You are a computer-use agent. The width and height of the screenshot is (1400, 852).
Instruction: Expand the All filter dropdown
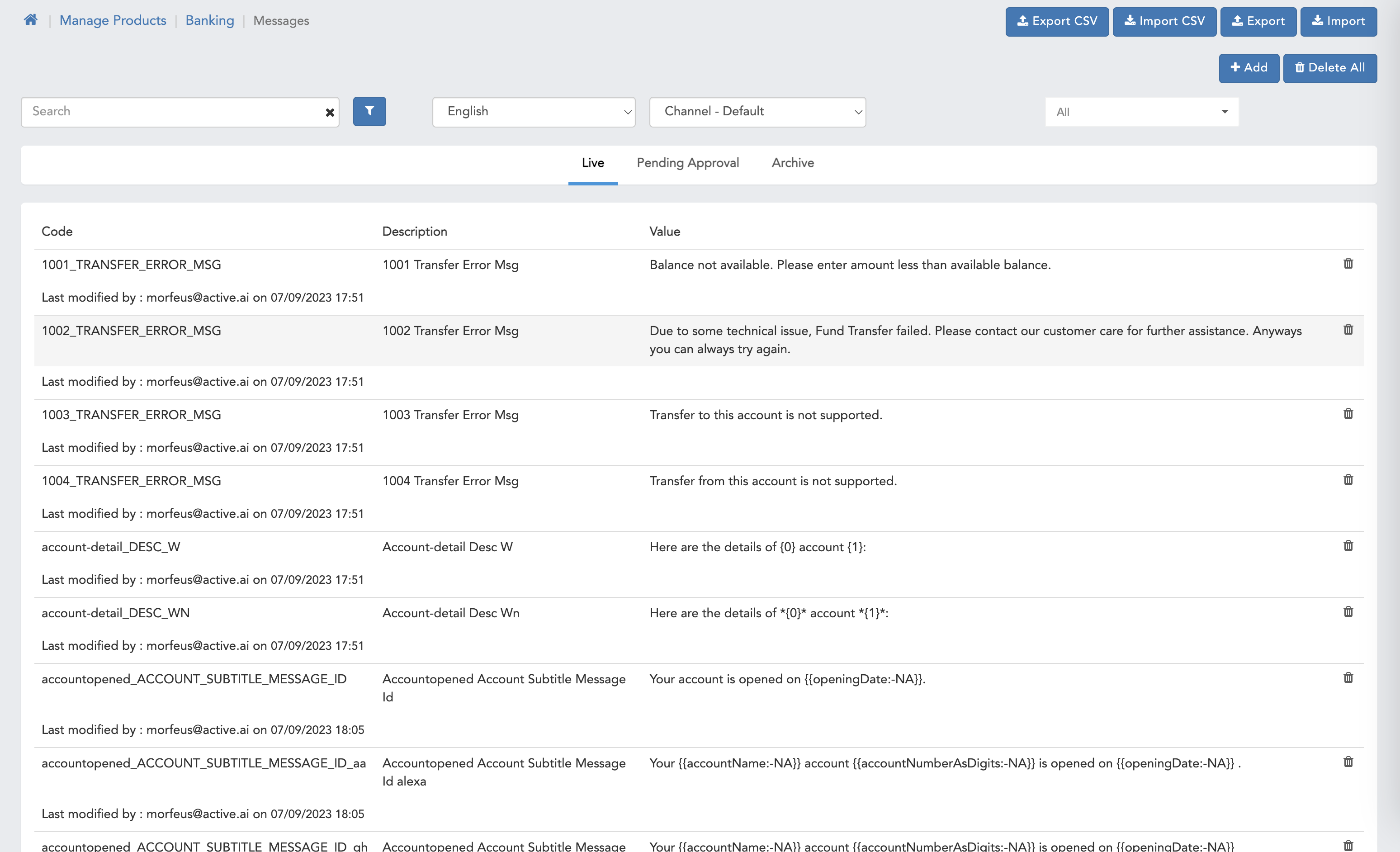[1141, 112]
